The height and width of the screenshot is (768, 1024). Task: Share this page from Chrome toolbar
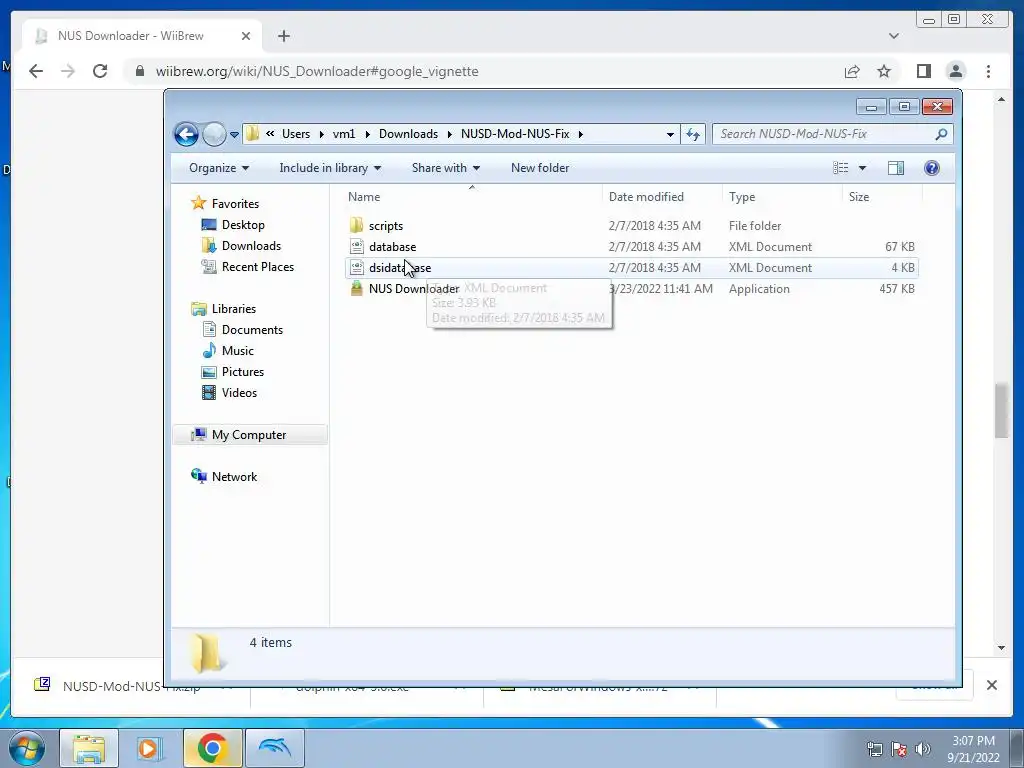pos(852,71)
